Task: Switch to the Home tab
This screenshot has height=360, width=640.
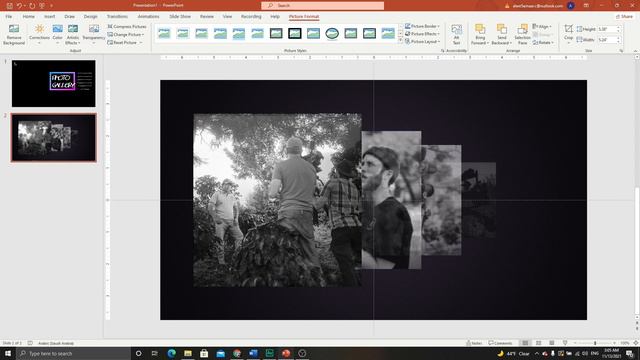Action: pos(29,16)
